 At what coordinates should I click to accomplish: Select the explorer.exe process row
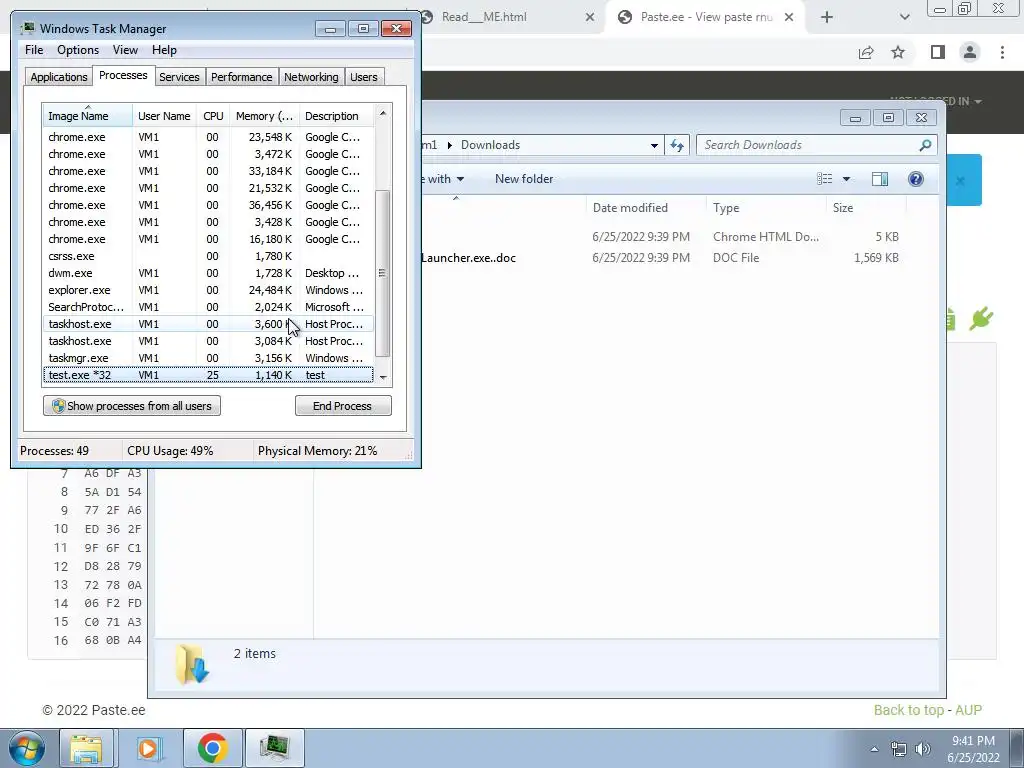208,290
